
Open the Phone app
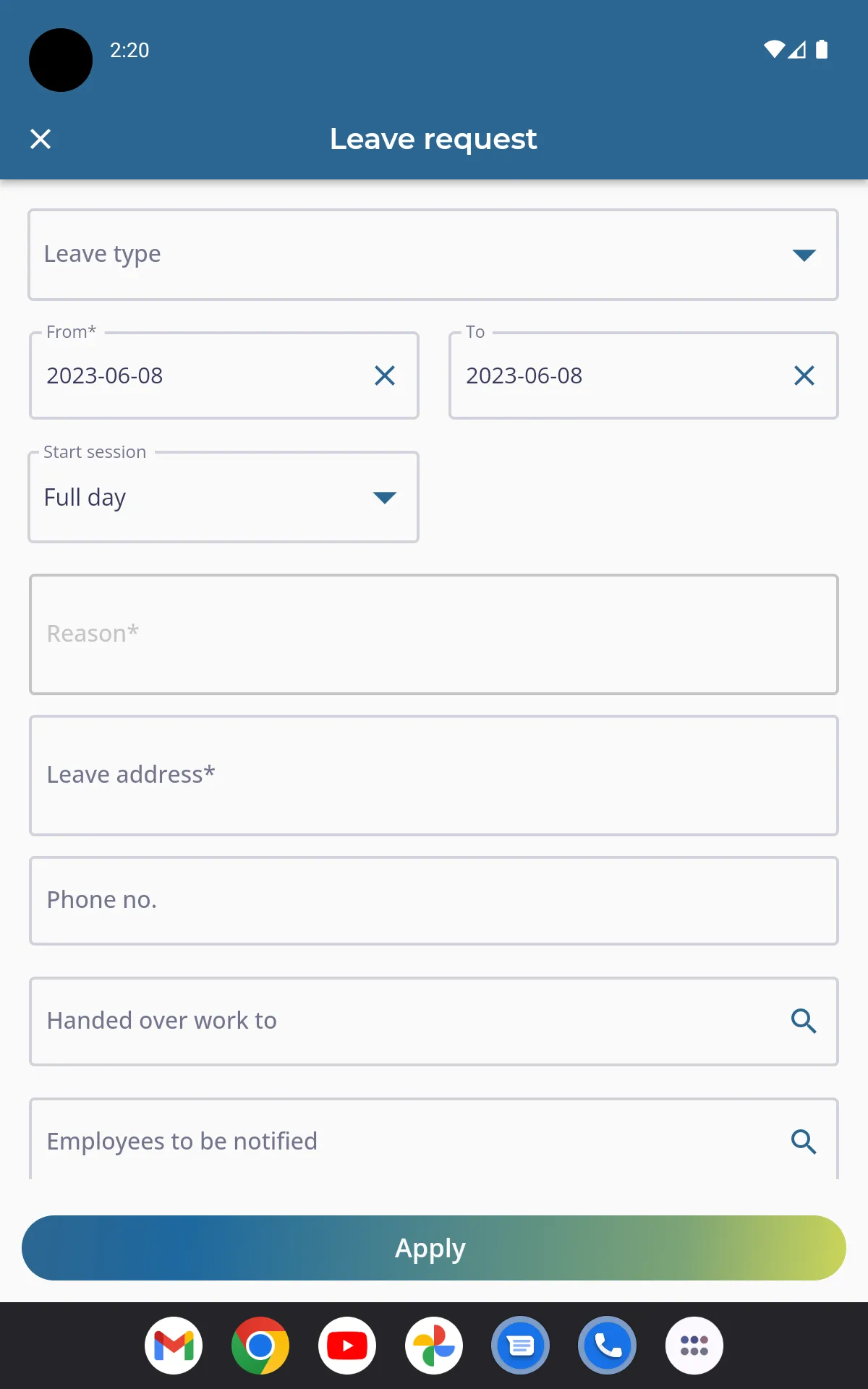coord(608,1346)
